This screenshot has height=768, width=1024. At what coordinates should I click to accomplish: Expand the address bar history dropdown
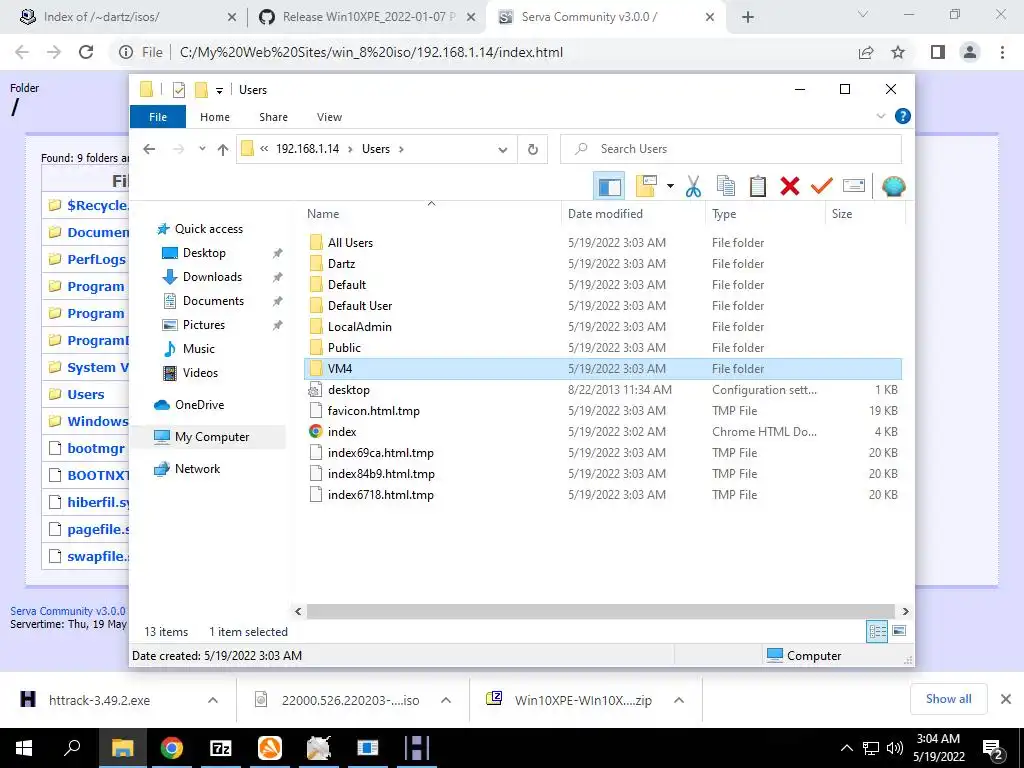(x=502, y=150)
